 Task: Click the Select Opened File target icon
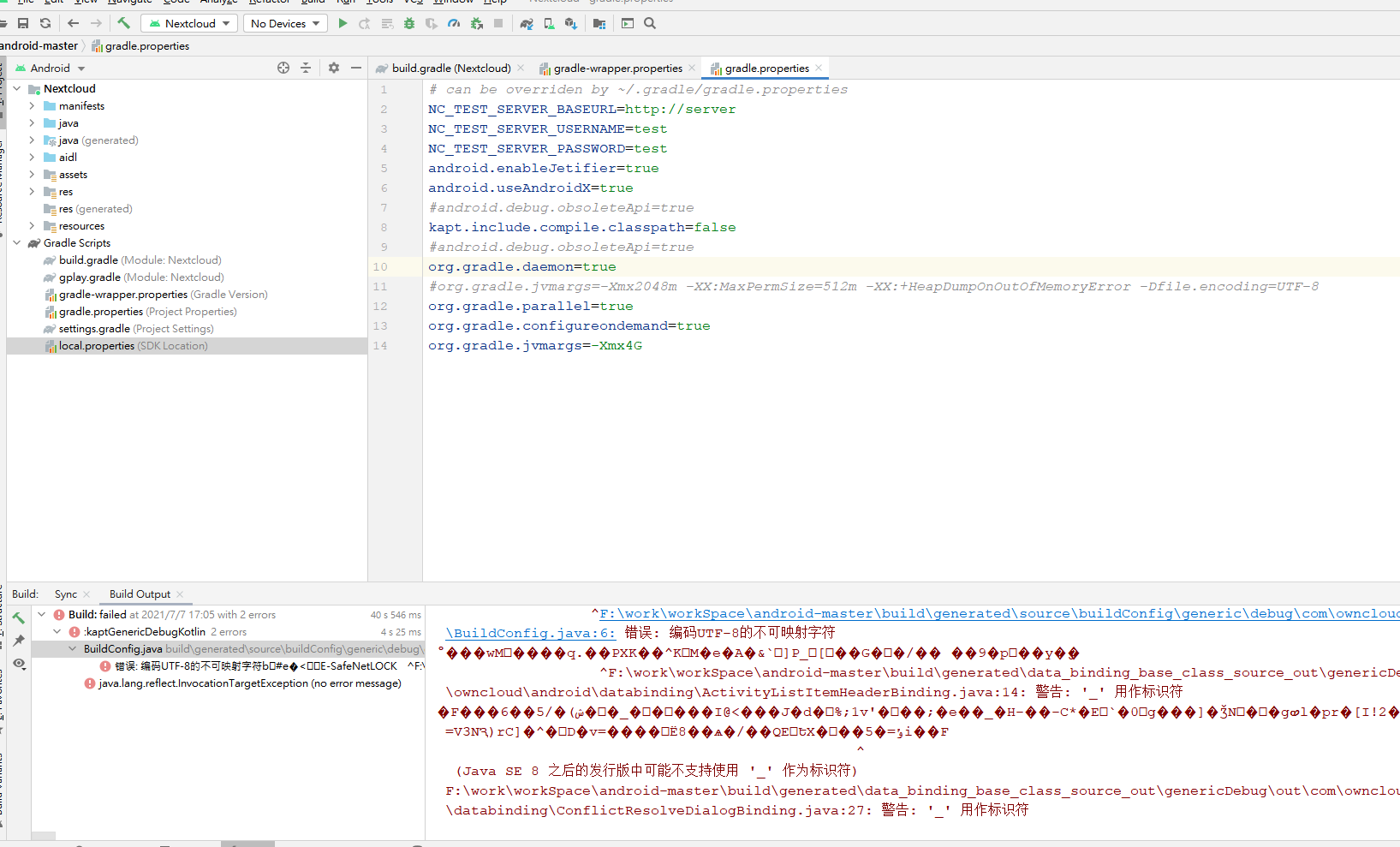283,68
